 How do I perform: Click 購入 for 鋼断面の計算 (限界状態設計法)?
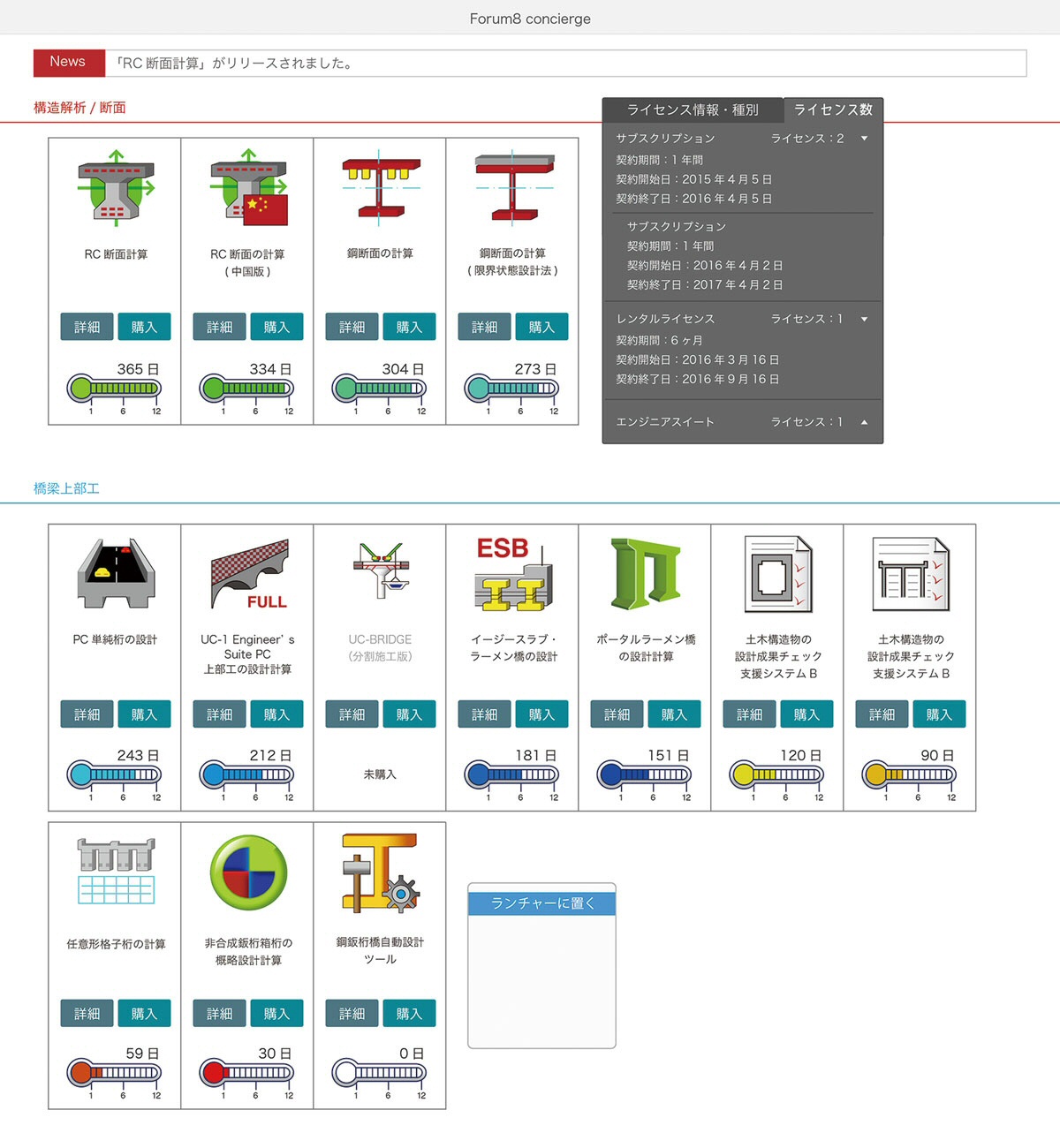[541, 327]
